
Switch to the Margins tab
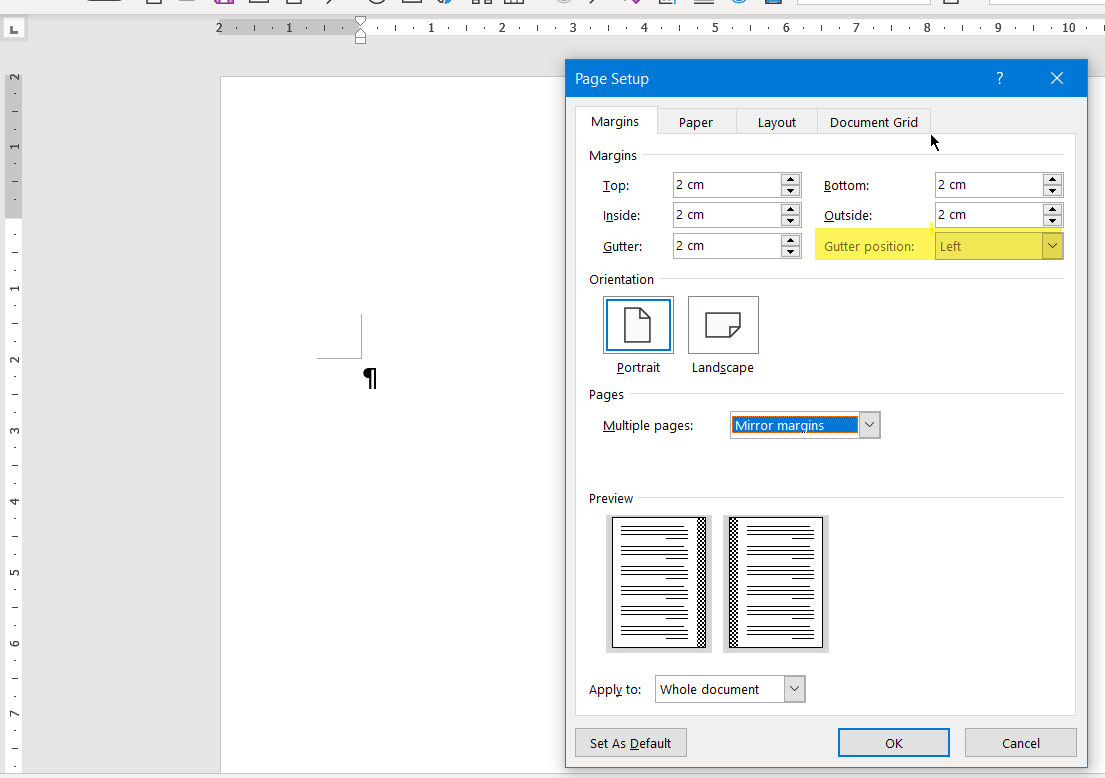[615, 121]
